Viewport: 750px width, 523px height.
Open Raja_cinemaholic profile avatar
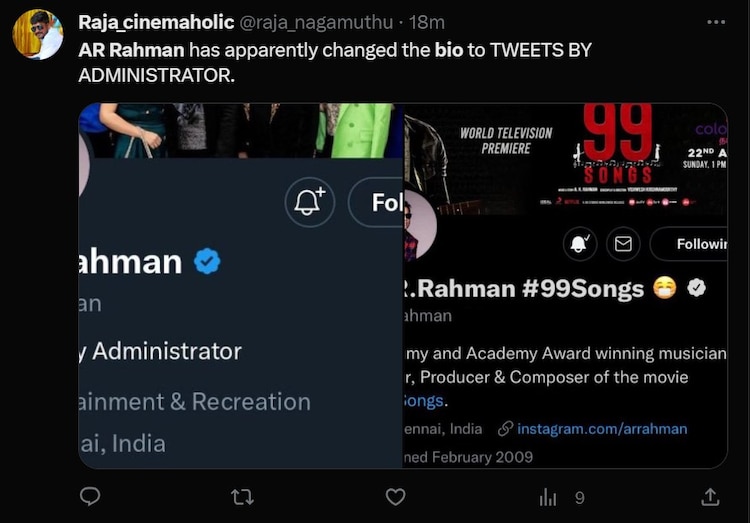(x=38, y=36)
